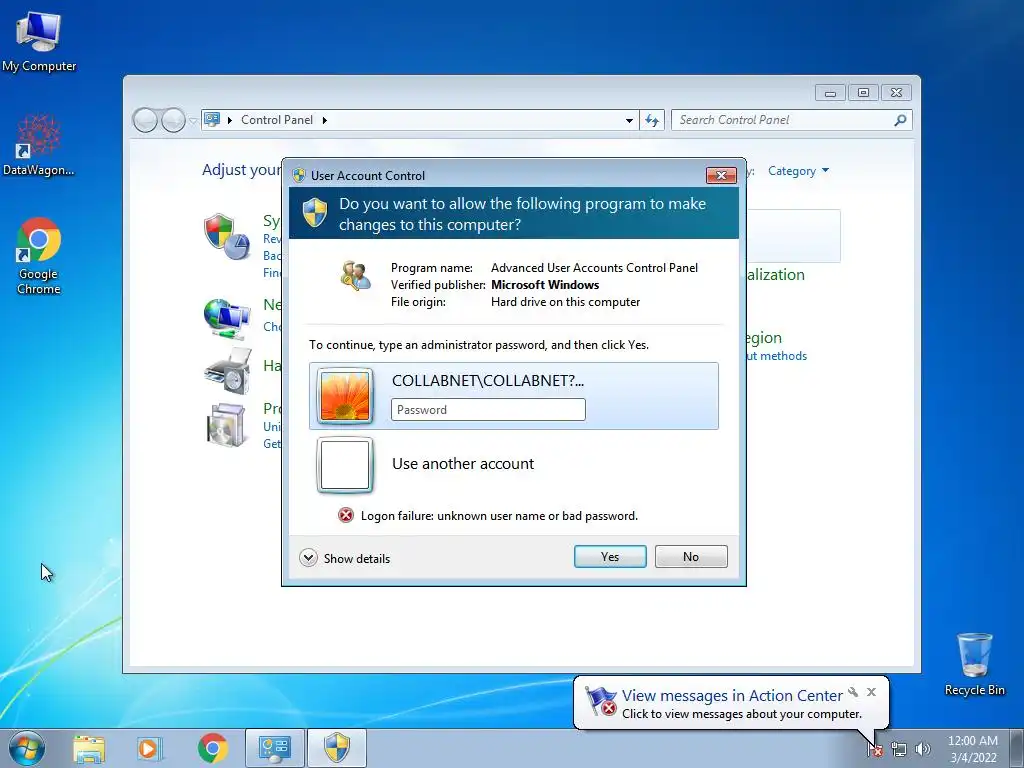The image size is (1024, 768).
Task: Click the Programs disc box icon
Action: [x=226, y=425]
